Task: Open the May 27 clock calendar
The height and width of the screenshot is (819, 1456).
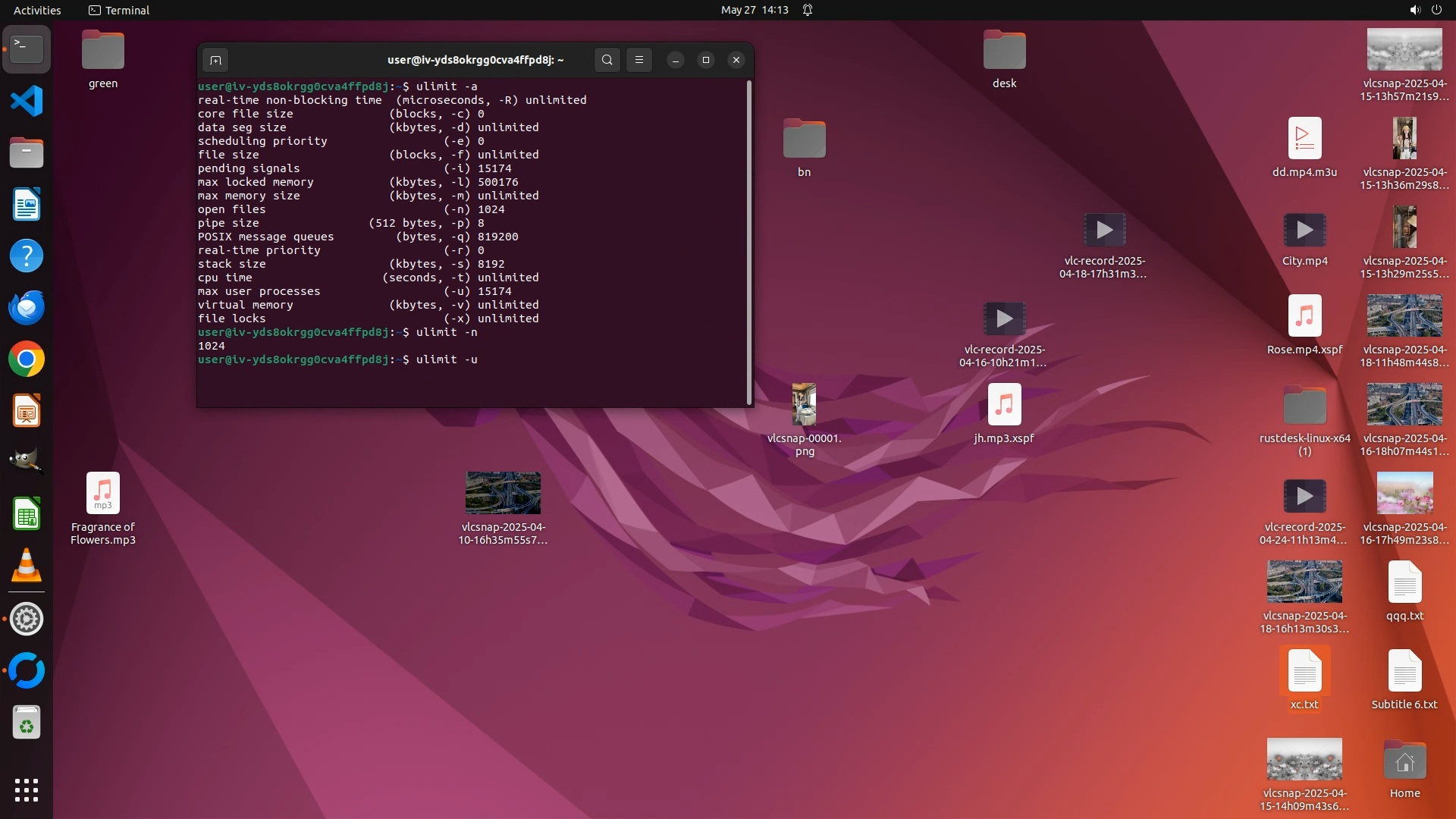Action: [754, 10]
